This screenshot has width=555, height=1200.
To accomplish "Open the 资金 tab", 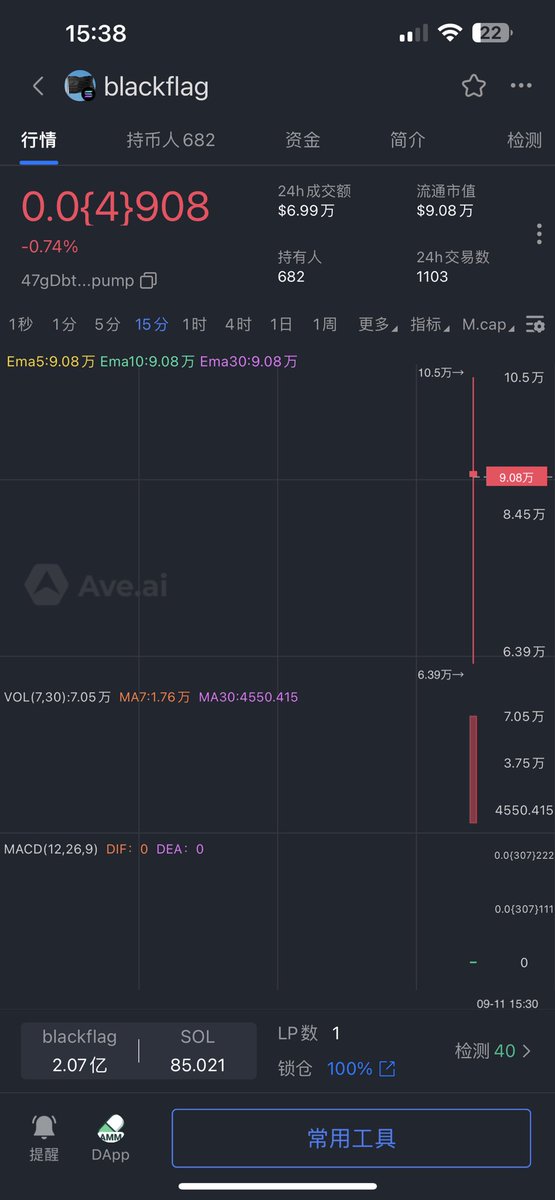I will [x=303, y=140].
